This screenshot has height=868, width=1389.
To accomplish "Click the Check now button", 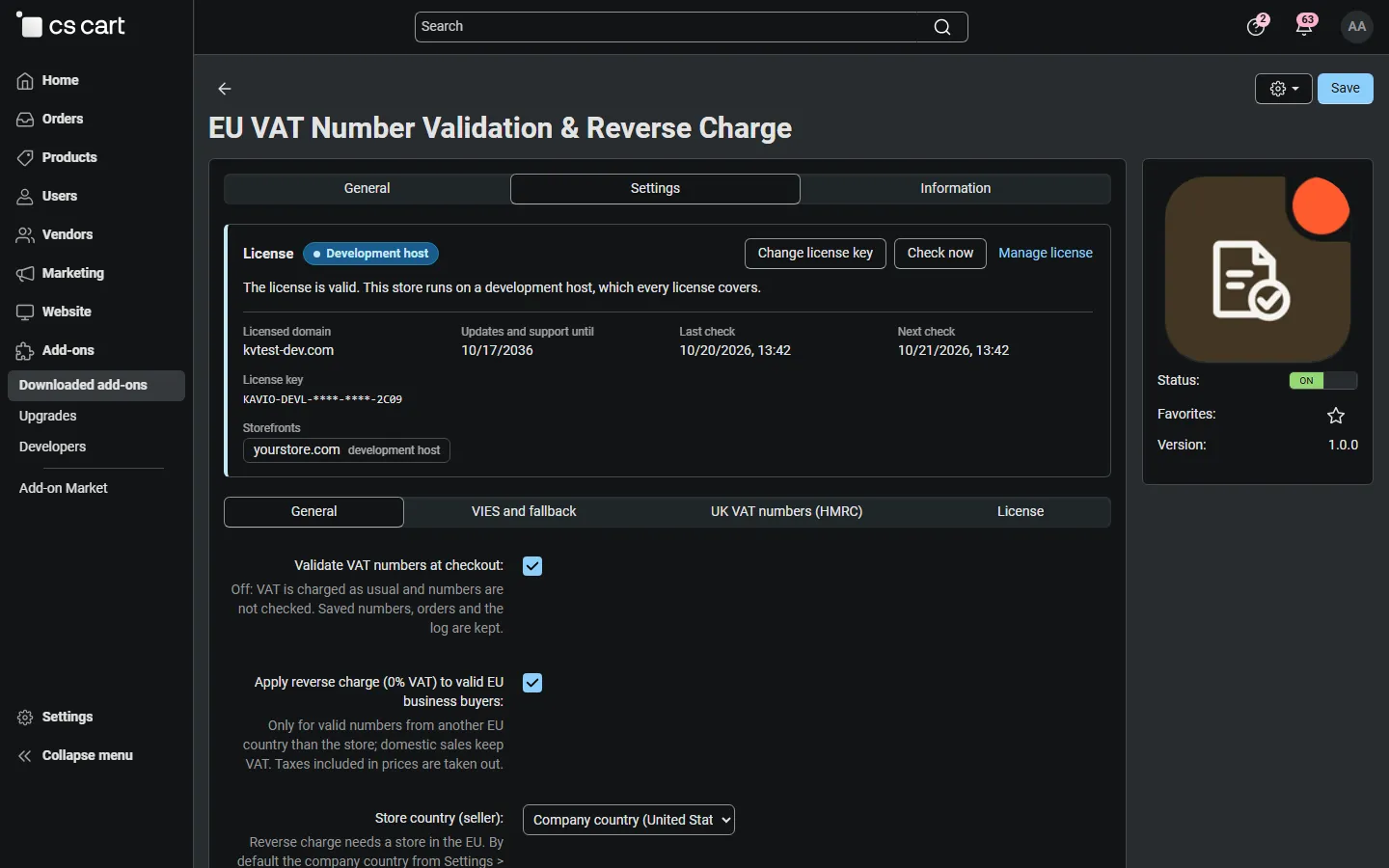I will click(940, 254).
